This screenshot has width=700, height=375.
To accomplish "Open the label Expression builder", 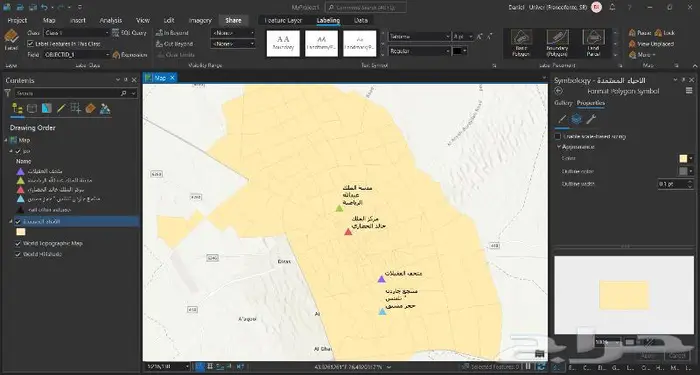I will pyautogui.click(x=130, y=54).
